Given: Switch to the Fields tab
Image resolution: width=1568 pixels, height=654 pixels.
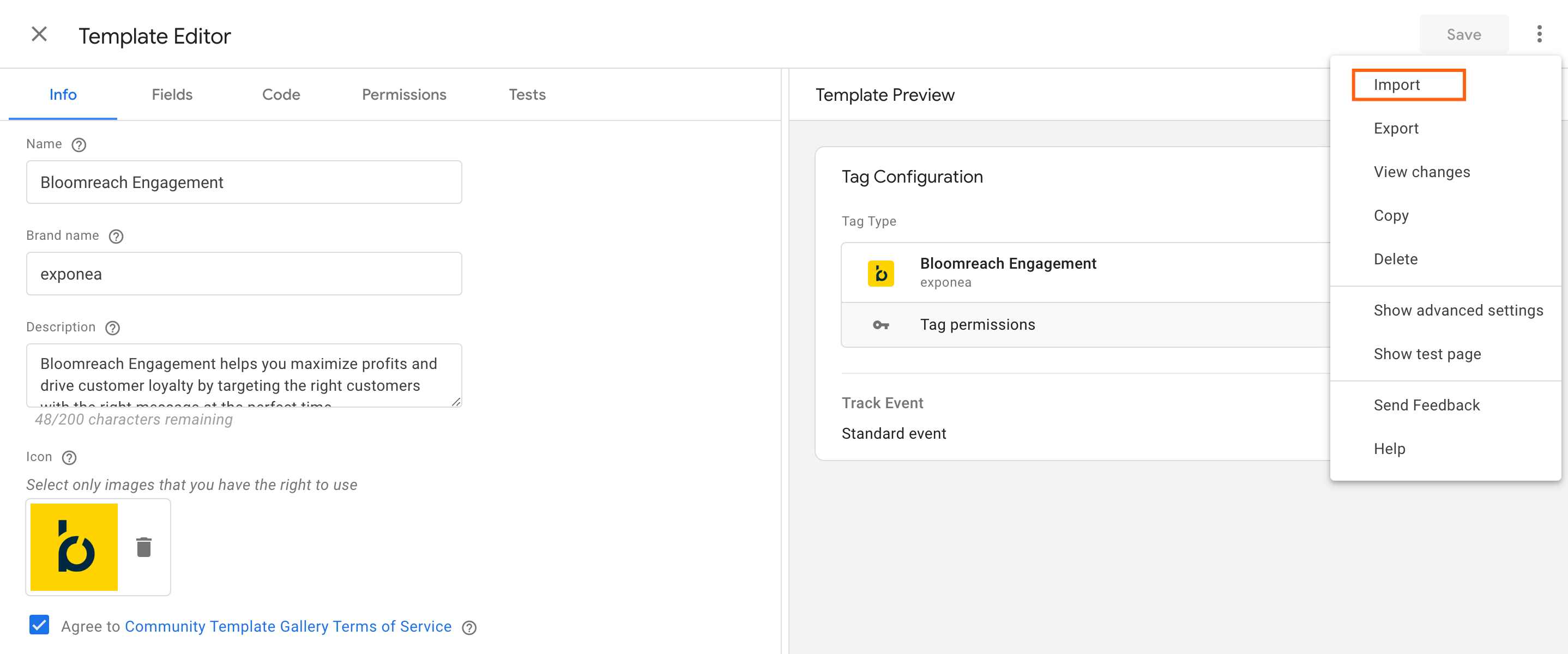Looking at the screenshot, I should click(172, 95).
